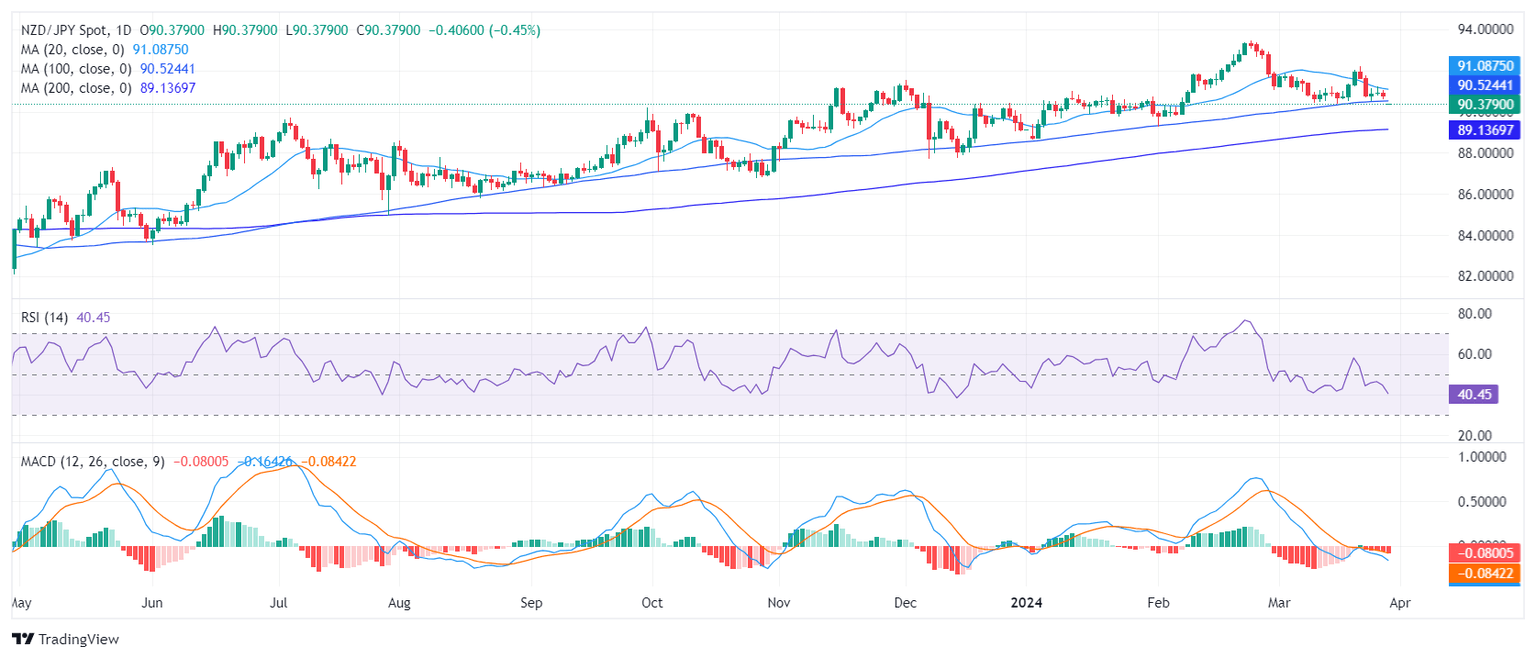Click the 2024 year marker on time axis
Viewport: 1536px width, 659px height.
pos(1028,604)
